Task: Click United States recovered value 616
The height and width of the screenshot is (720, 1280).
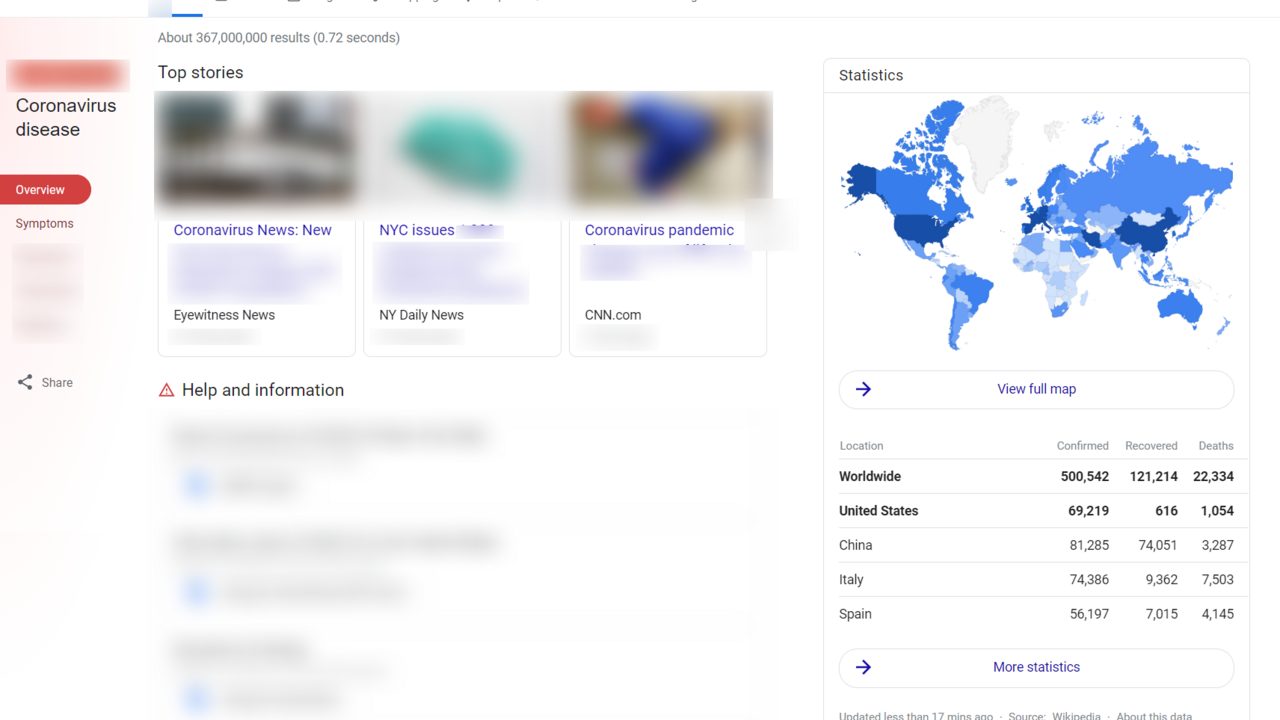Action: coord(1166,511)
